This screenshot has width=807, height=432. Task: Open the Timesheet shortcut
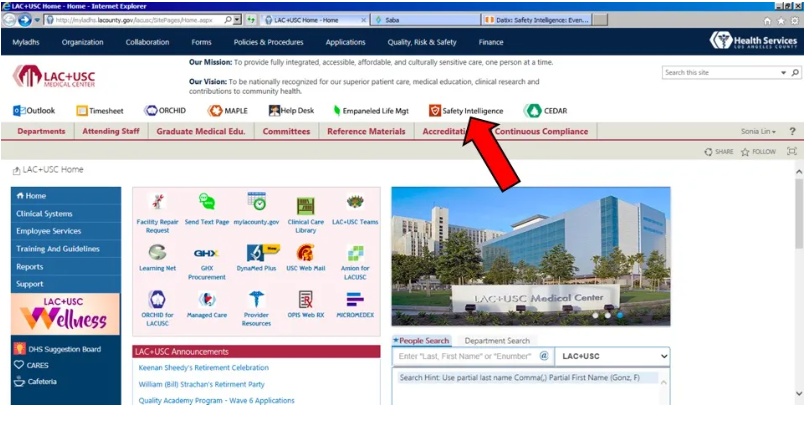click(x=100, y=111)
